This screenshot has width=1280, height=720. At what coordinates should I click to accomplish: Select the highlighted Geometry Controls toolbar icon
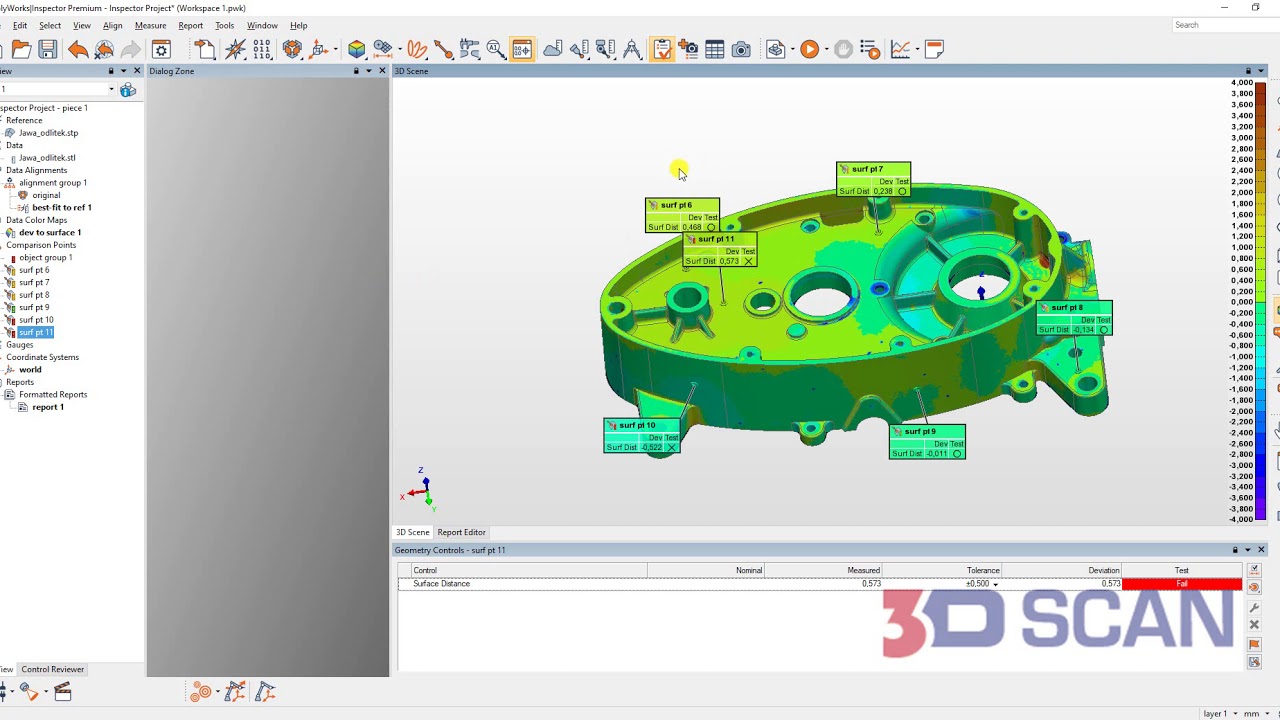662,49
